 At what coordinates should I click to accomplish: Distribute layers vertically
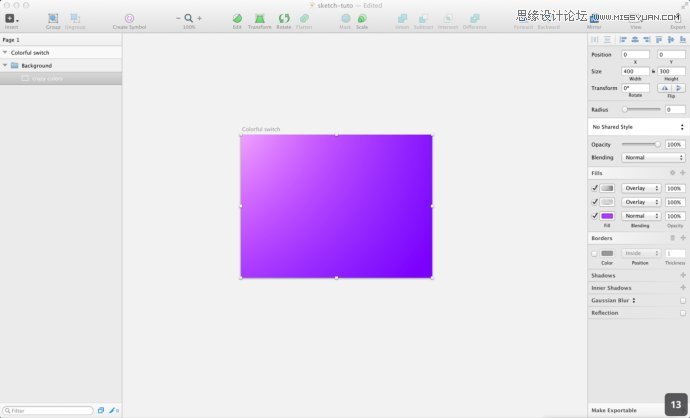point(607,40)
